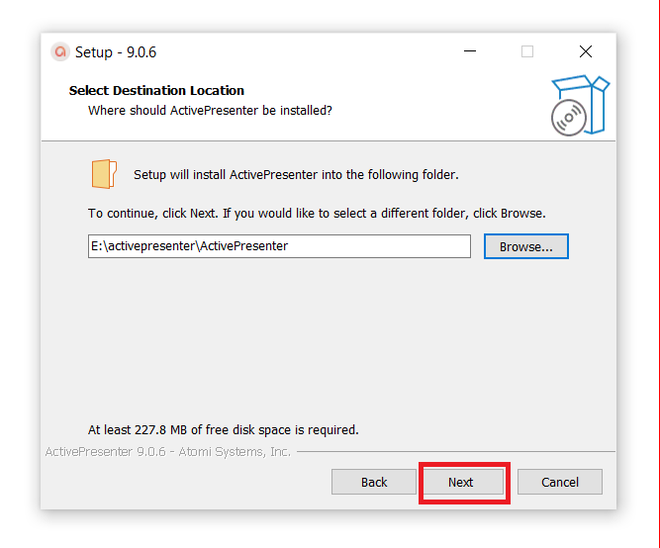
Task: Open the Browse folder dialog
Action: pyautogui.click(x=526, y=246)
